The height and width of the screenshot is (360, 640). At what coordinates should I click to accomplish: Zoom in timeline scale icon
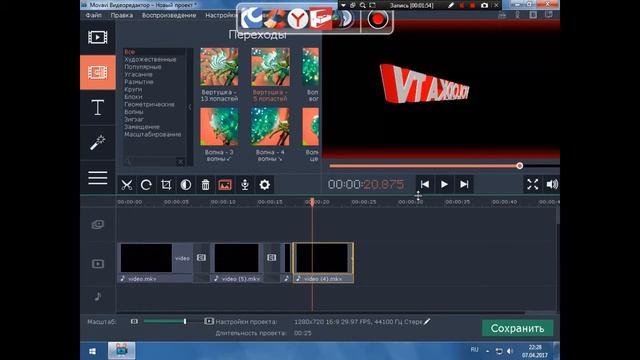[x=209, y=322]
